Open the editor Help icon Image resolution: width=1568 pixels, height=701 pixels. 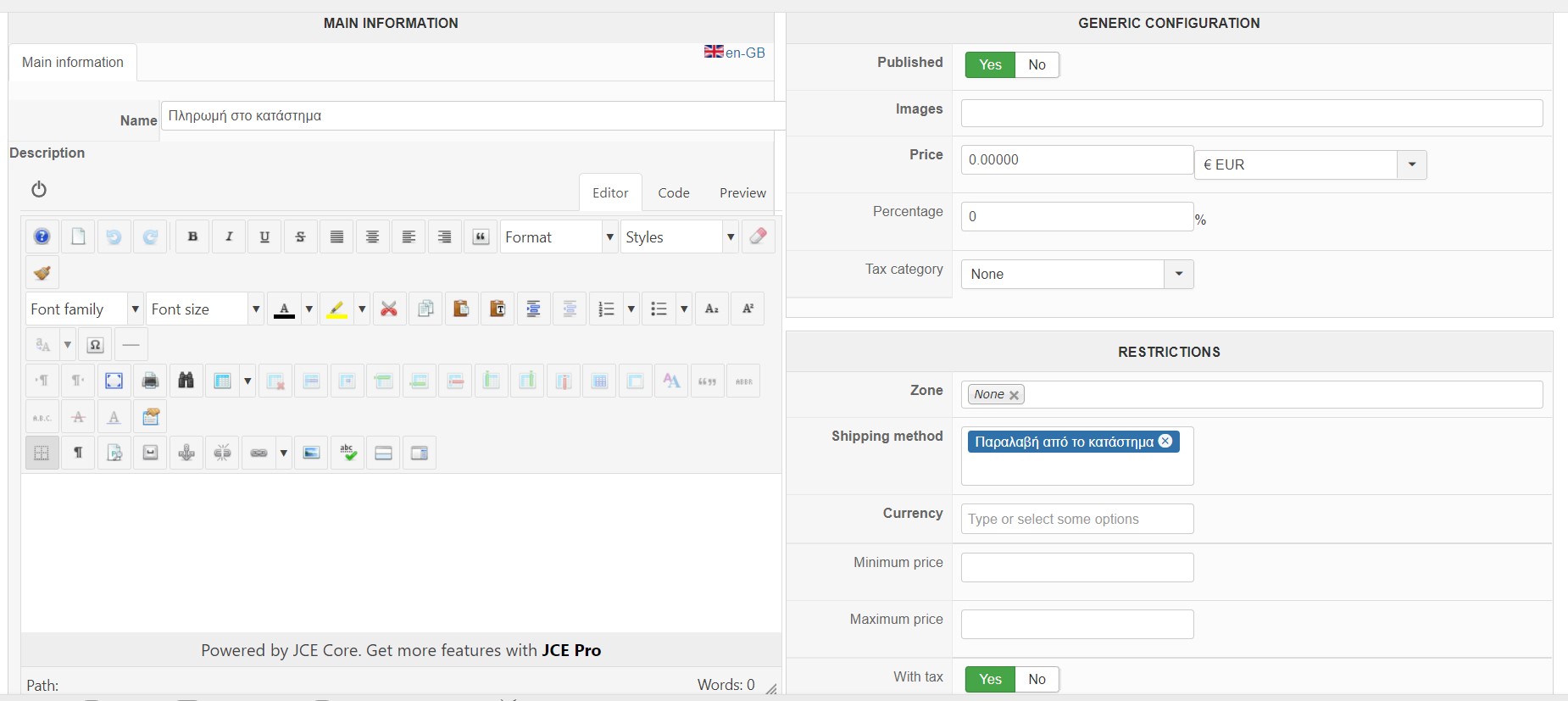42,237
